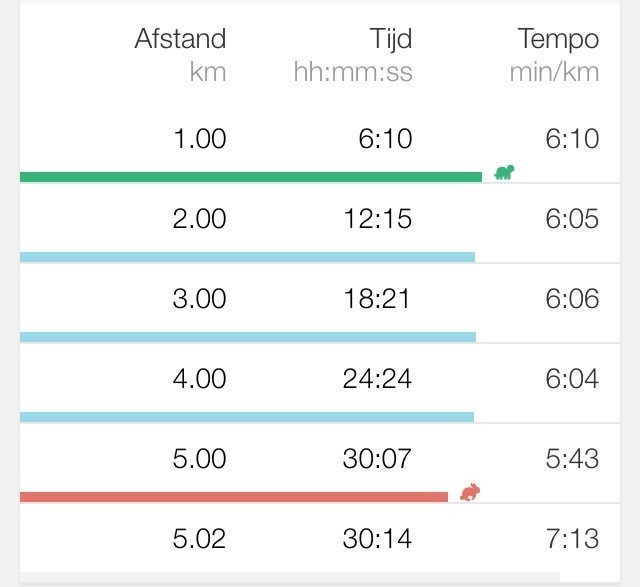Click the 7:13 tempo of final split
This screenshot has height=587, width=640.
[573, 539]
